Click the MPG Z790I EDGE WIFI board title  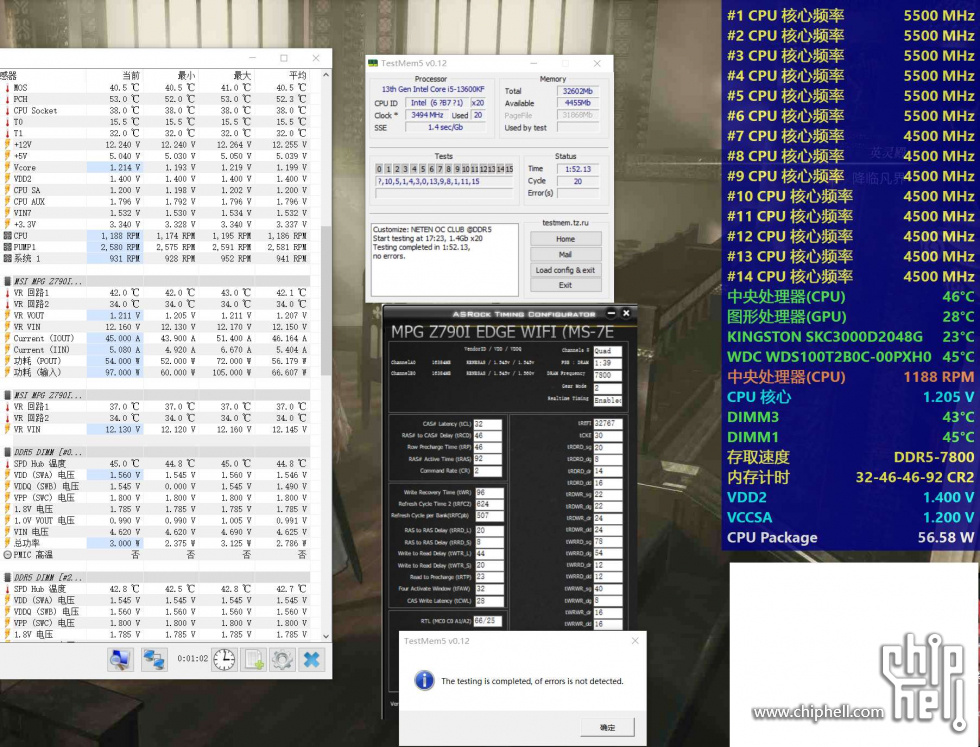click(x=502, y=332)
